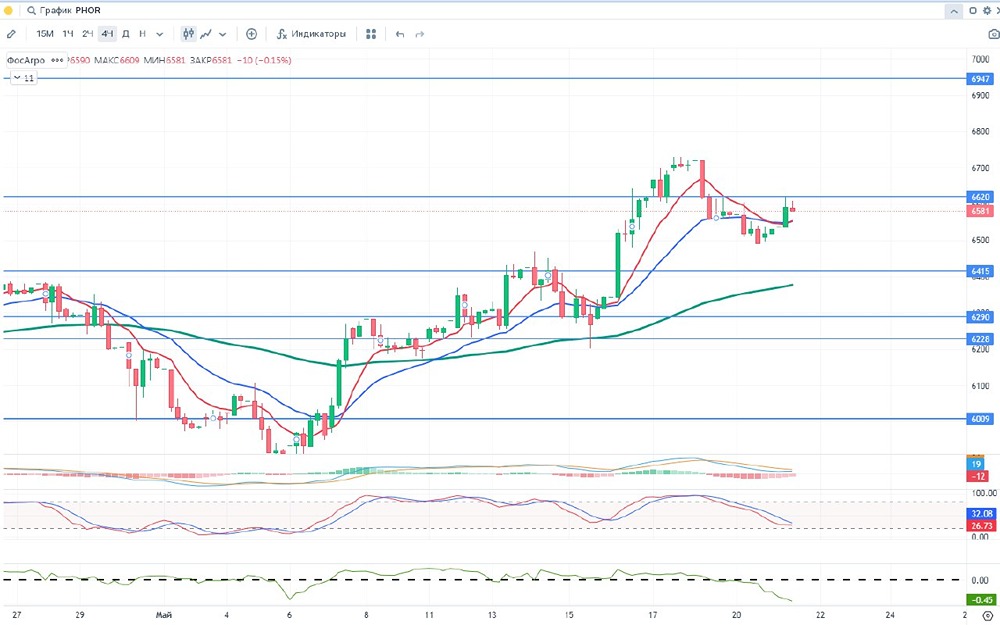The width and height of the screenshot is (1000, 625).
Task: Switch to the 15M timeframe
Action: (45, 34)
